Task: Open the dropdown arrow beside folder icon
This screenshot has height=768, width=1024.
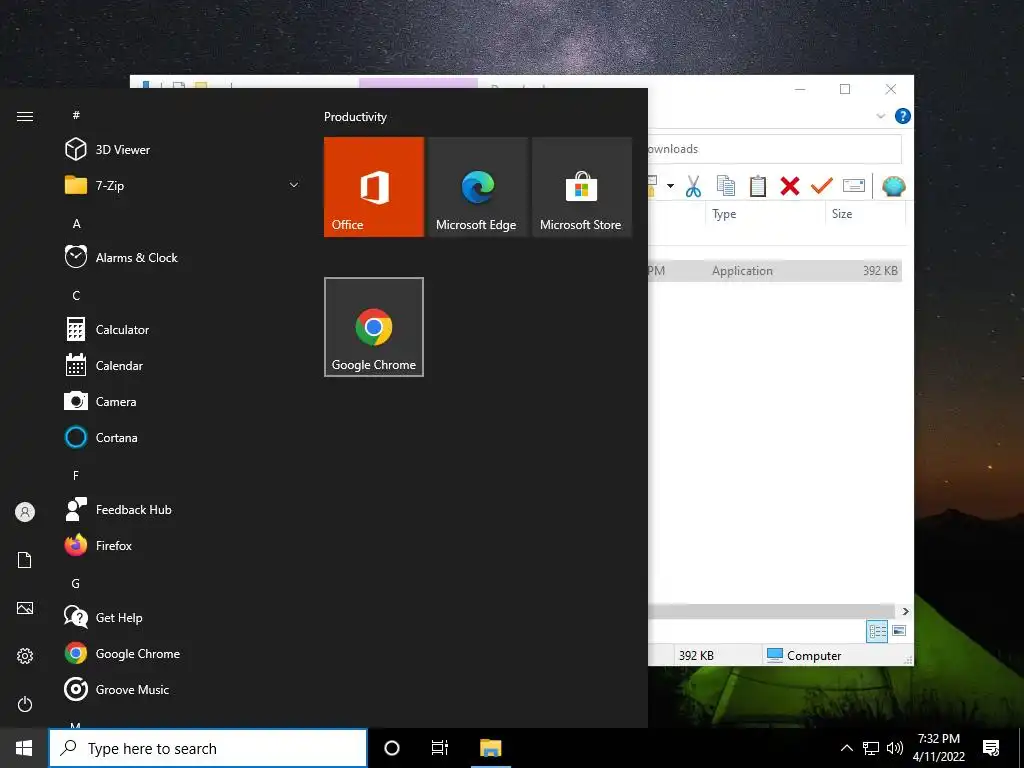Action: 670,187
